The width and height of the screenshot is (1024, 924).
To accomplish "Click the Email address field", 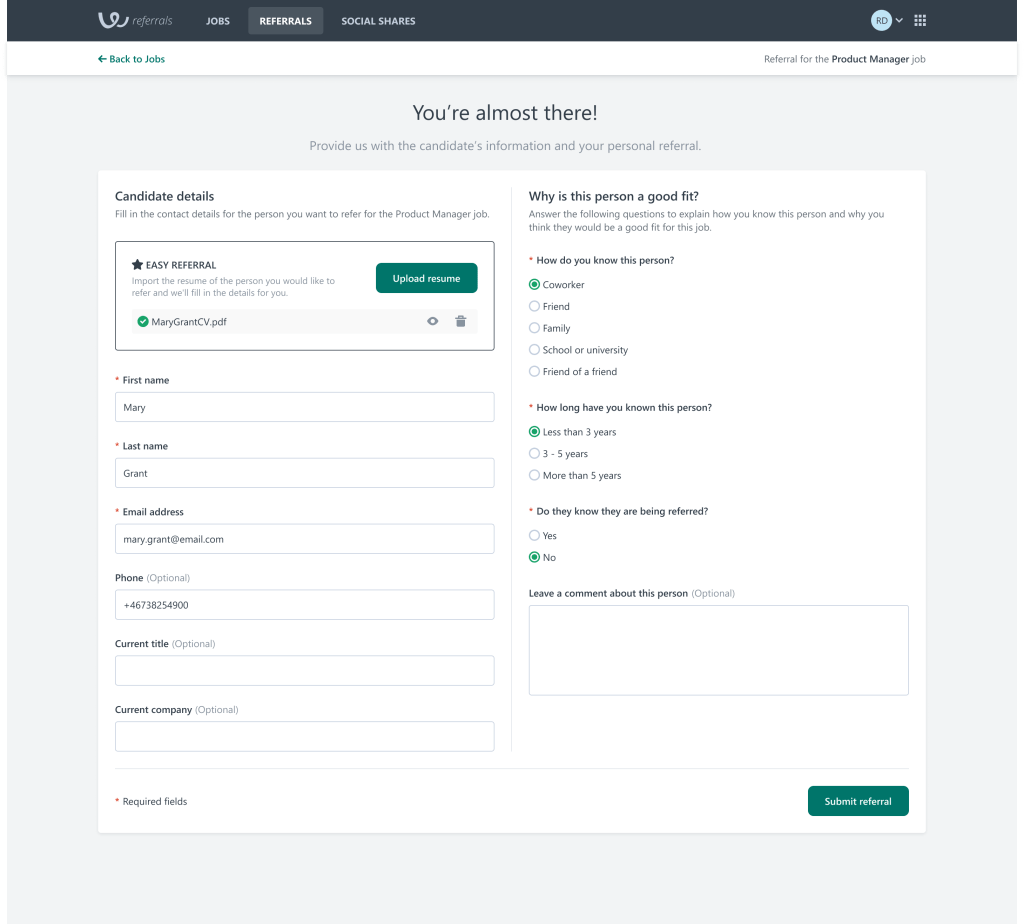I will pyautogui.click(x=304, y=539).
